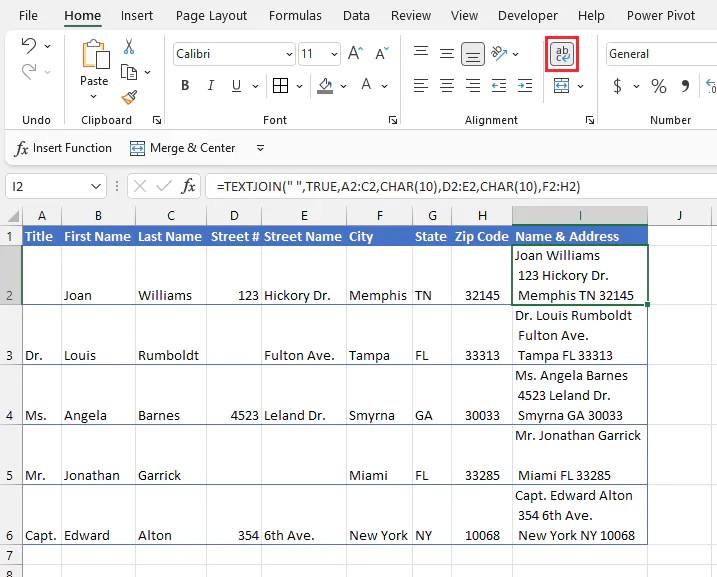Click Increase Font Size icon

click(x=355, y=54)
